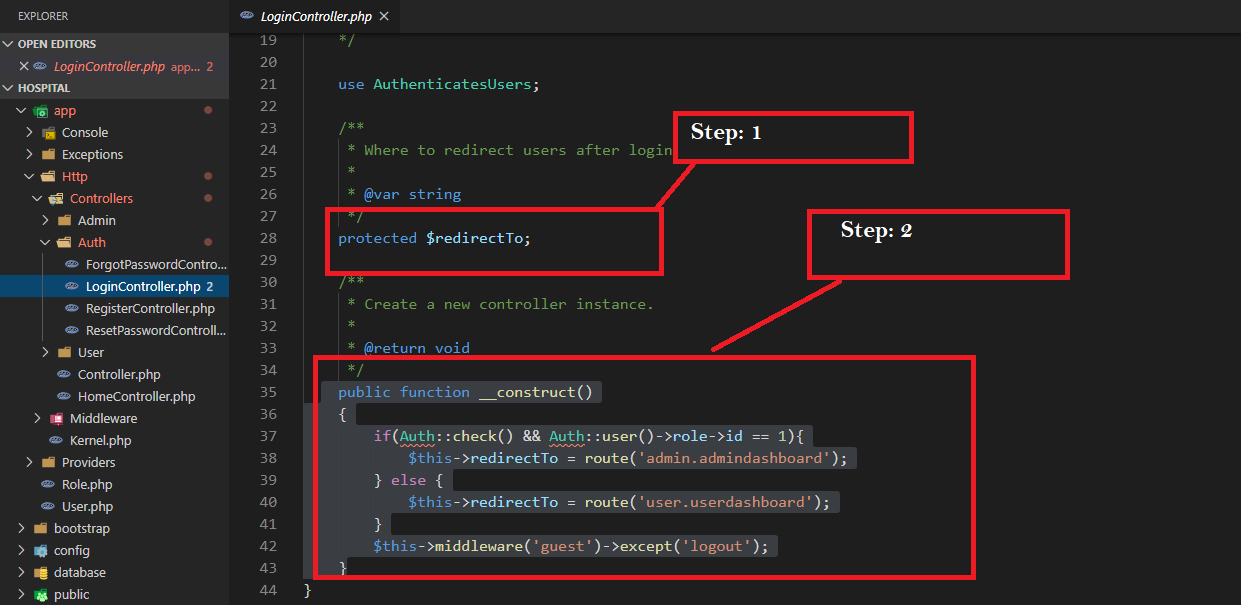Click the Middleware folder icon

pos(56,419)
